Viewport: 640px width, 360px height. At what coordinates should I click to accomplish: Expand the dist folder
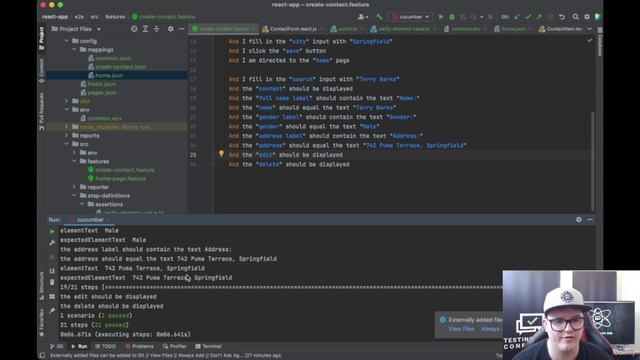click(x=67, y=101)
